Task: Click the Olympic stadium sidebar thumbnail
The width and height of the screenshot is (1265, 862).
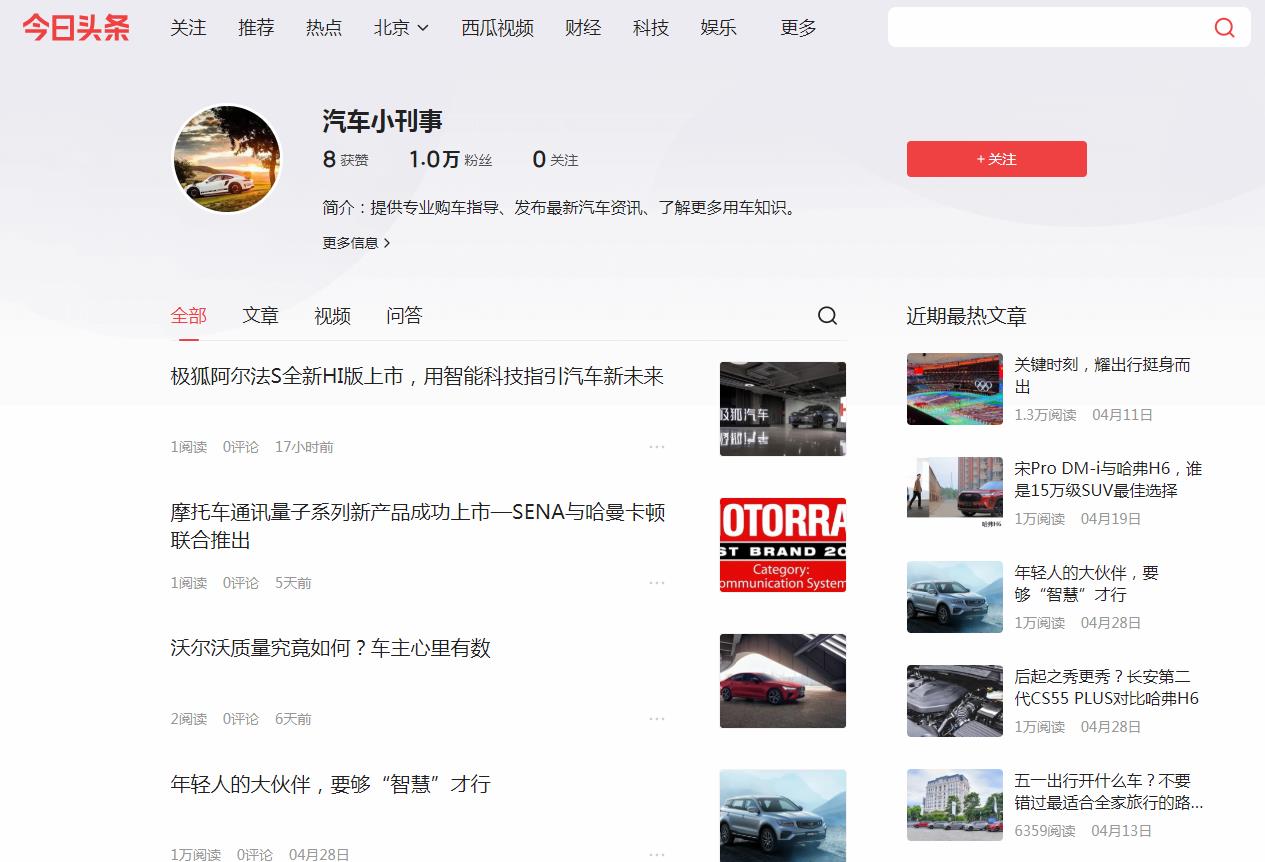Action: click(955, 389)
